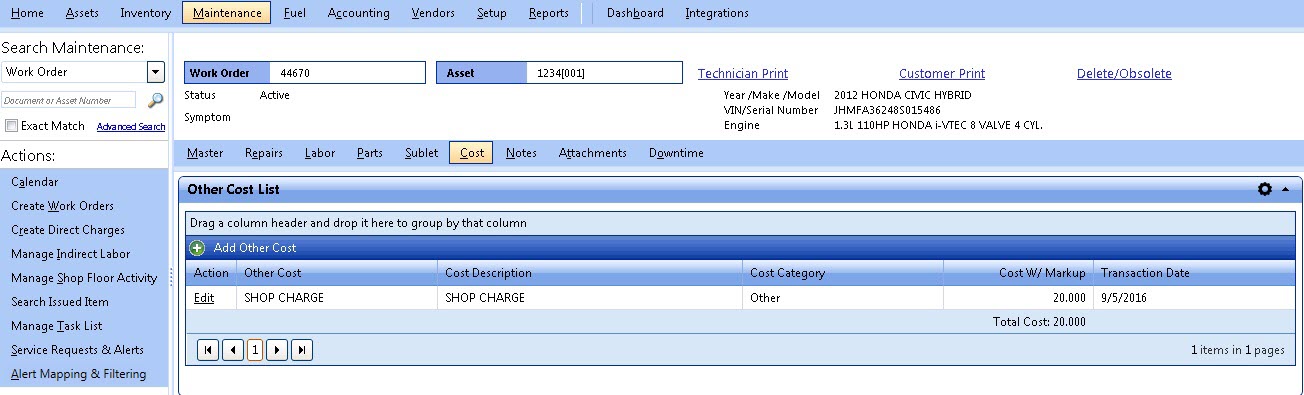This screenshot has height=395, width=1304.
Task: Switch to the Labor tab
Action: click(320, 153)
